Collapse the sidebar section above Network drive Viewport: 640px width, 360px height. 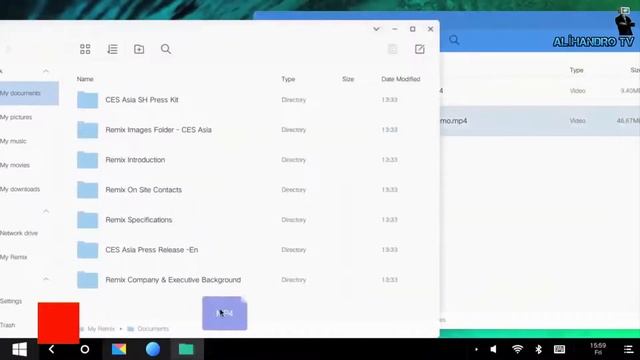(x=46, y=211)
